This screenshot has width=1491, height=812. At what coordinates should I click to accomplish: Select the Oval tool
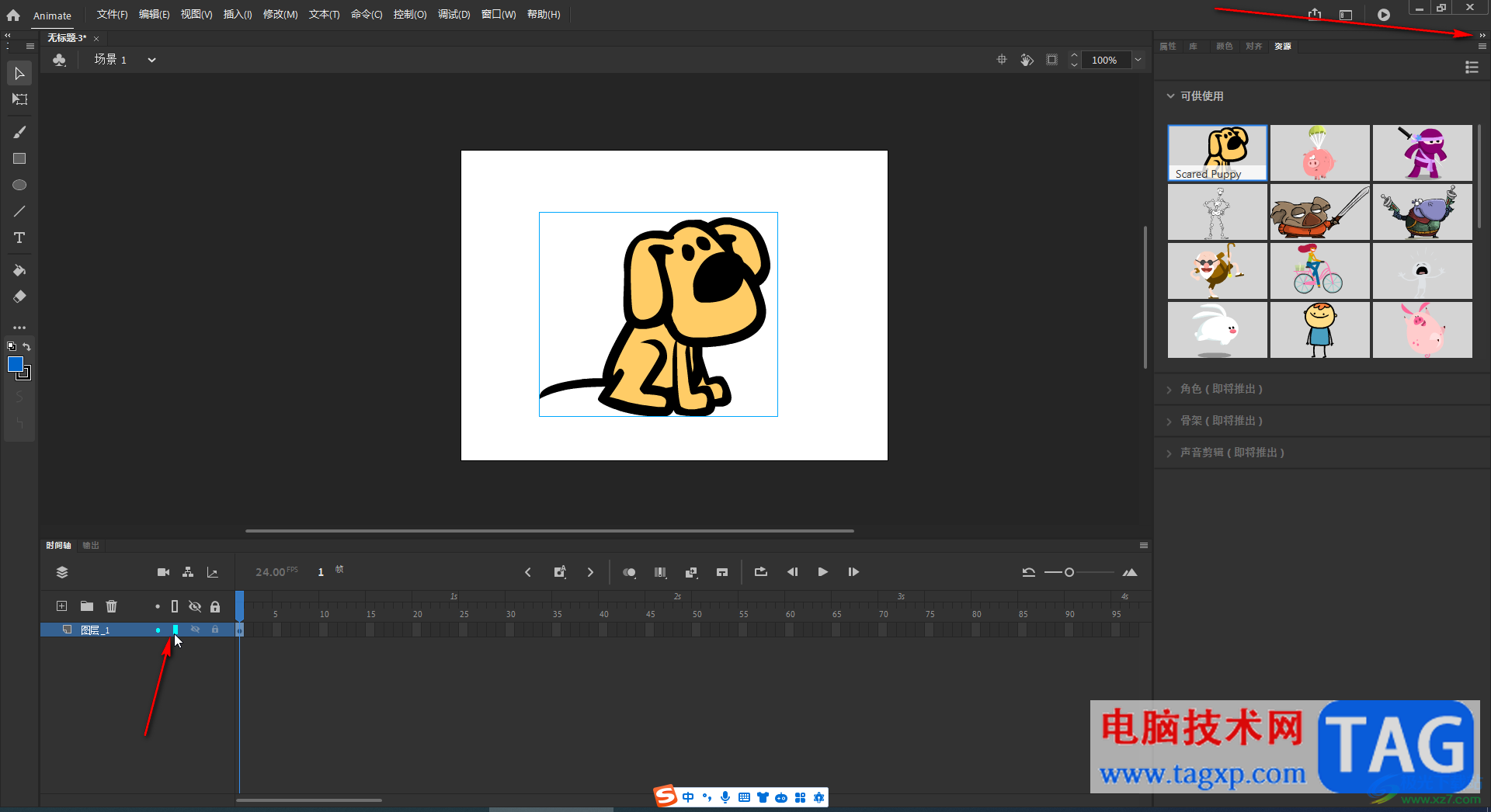click(x=19, y=185)
